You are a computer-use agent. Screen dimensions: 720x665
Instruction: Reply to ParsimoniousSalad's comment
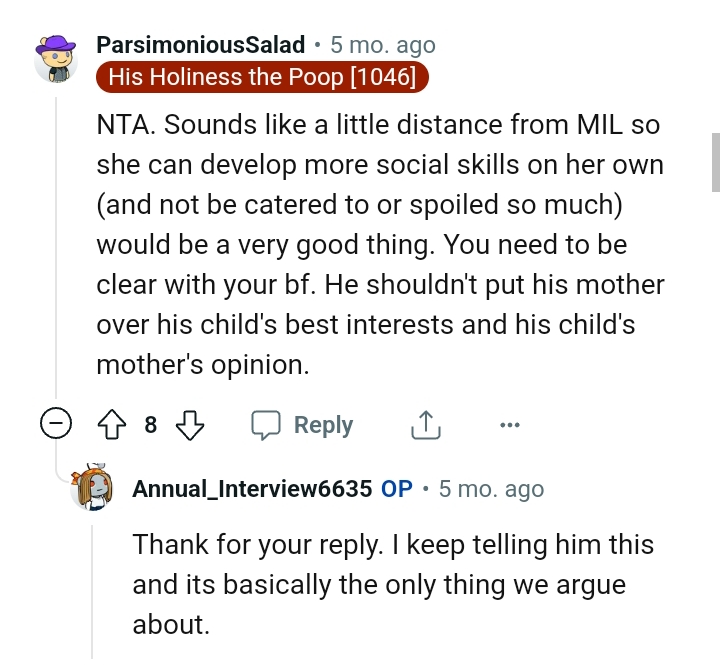(302, 426)
